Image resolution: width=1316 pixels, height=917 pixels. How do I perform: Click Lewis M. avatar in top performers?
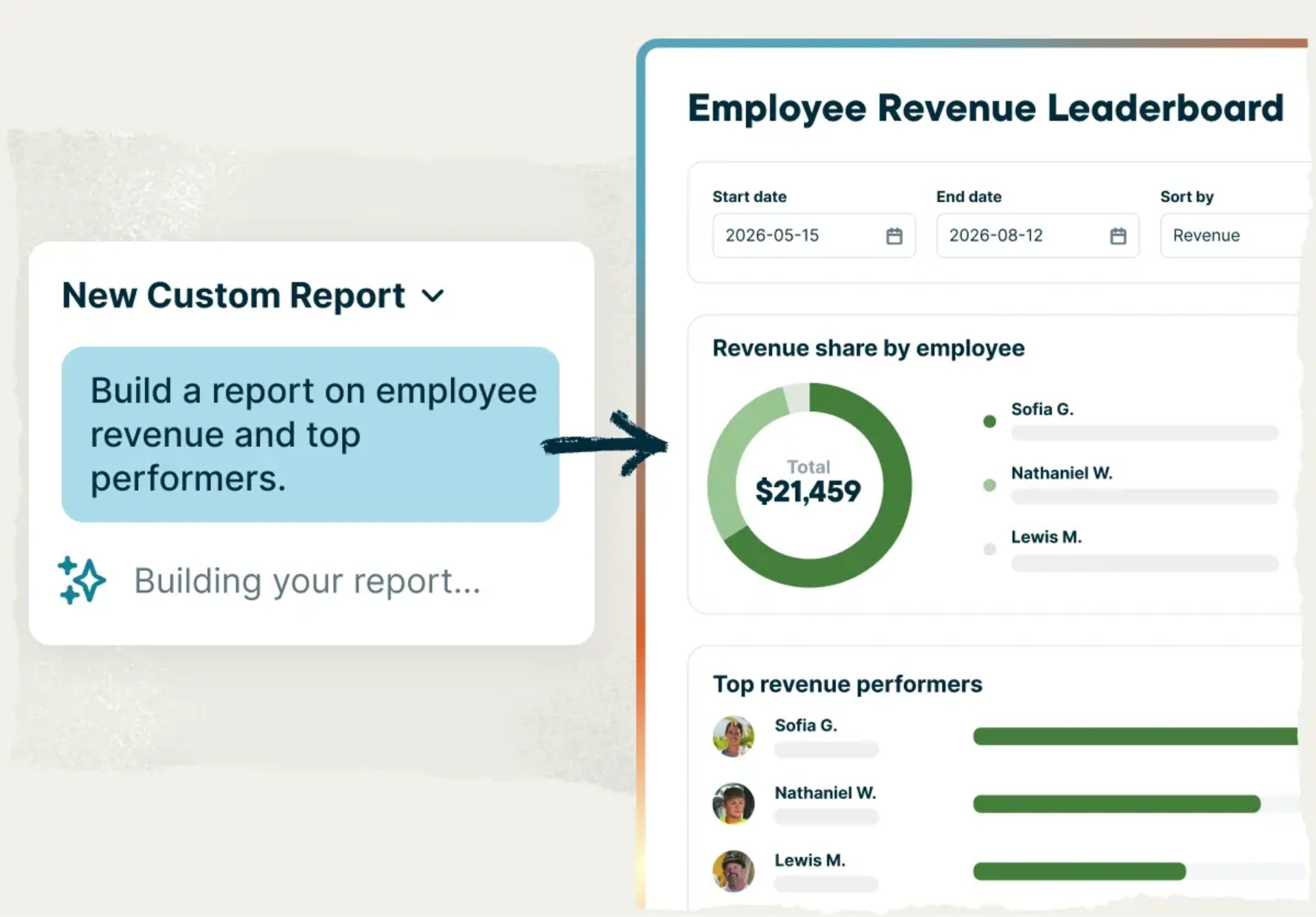[x=733, y=871]
